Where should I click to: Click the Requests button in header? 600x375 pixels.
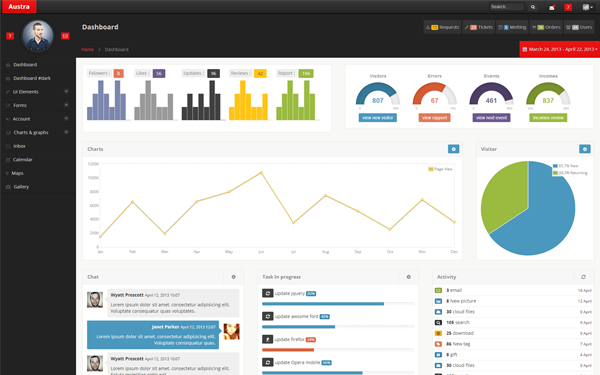pyautogui.click(x=442, y=27)
